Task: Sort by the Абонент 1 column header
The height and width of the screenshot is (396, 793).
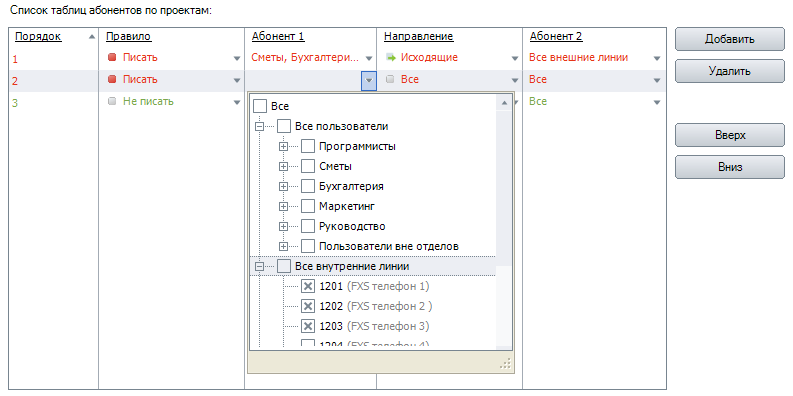Action: [x=278, y=36]
